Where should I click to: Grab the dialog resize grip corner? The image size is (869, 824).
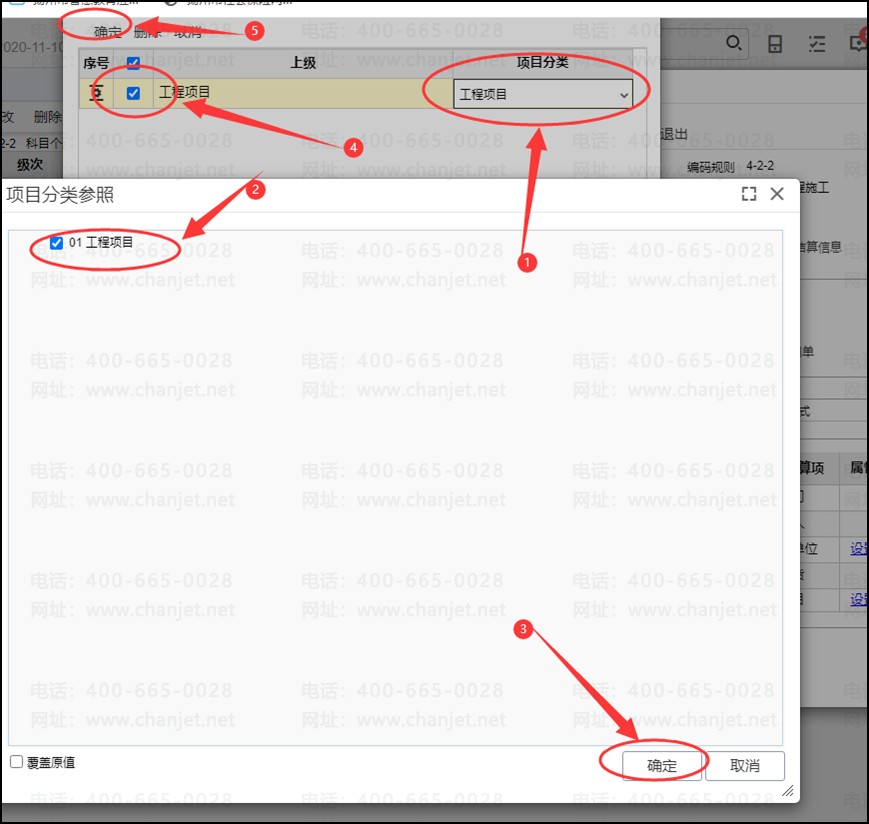coord(788,791)
